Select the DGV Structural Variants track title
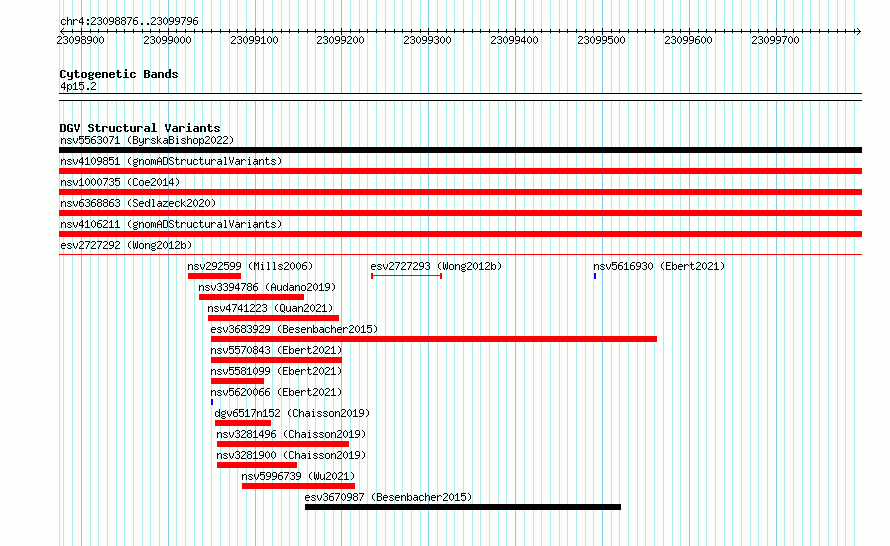 [x=140, y=128]
